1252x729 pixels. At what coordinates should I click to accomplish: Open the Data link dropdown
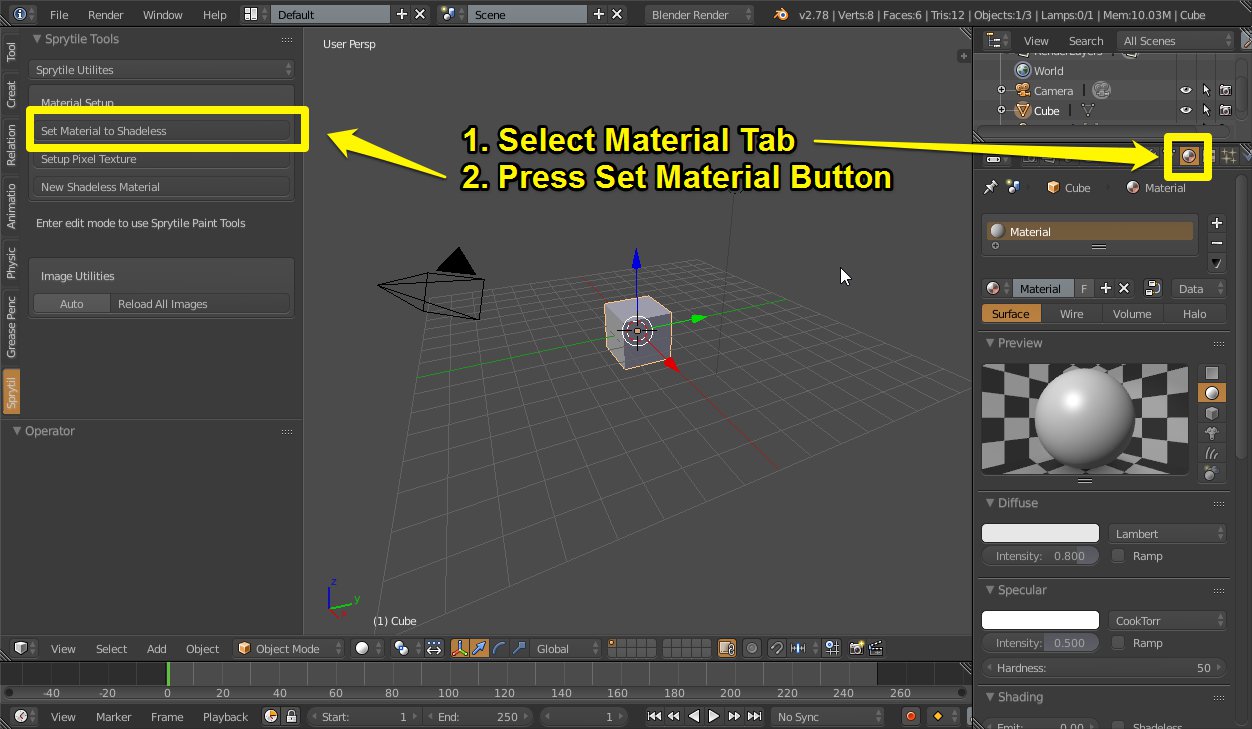pyautogui.click(x=1199, y=288)
